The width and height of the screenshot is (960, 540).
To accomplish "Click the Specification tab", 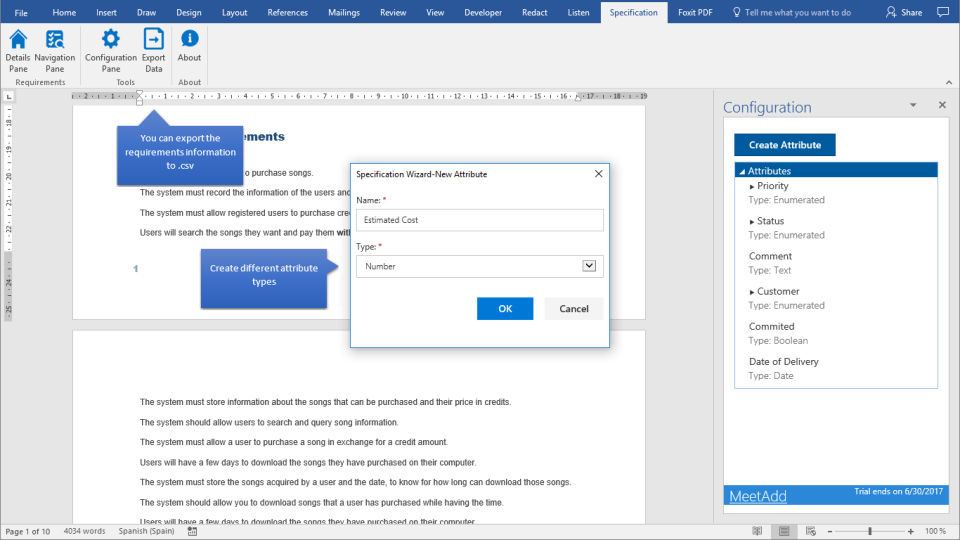I will click(634, 12).
